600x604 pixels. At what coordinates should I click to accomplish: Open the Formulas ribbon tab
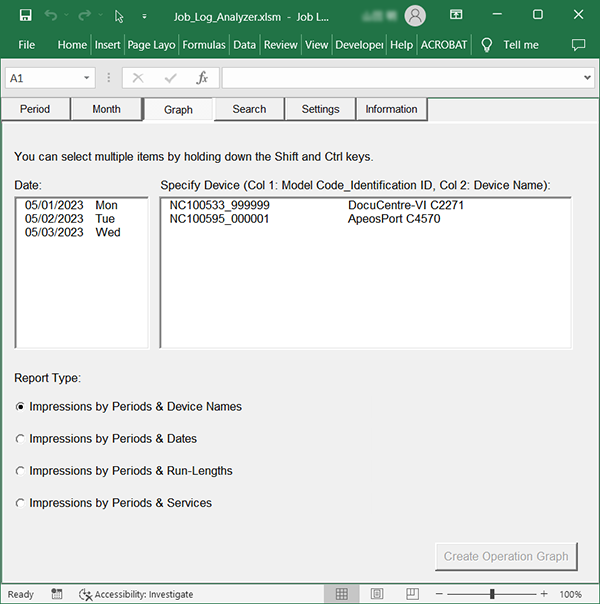[204, 45]
